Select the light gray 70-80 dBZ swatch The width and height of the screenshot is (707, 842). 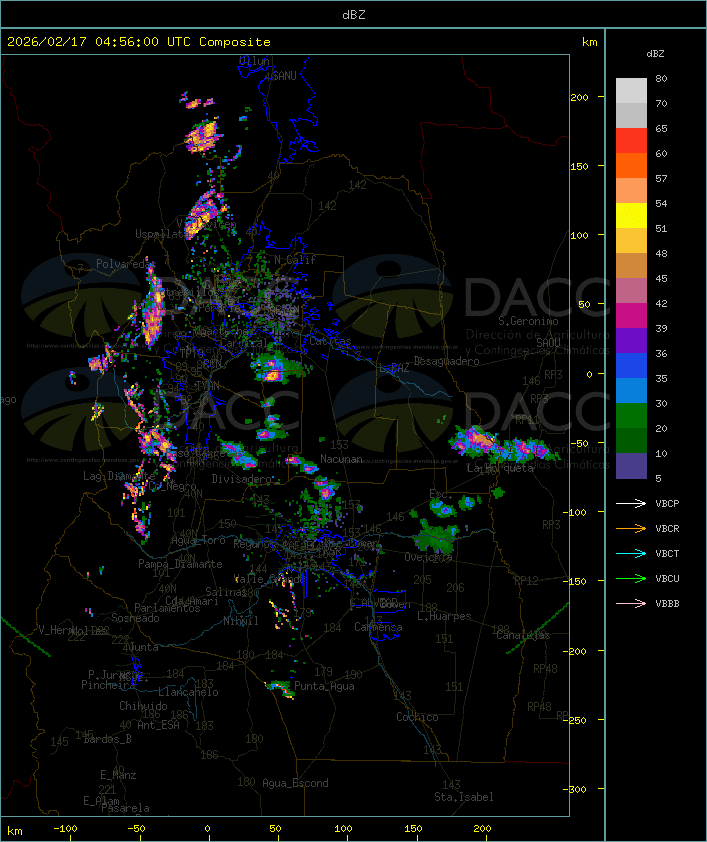tap(631, 91)
